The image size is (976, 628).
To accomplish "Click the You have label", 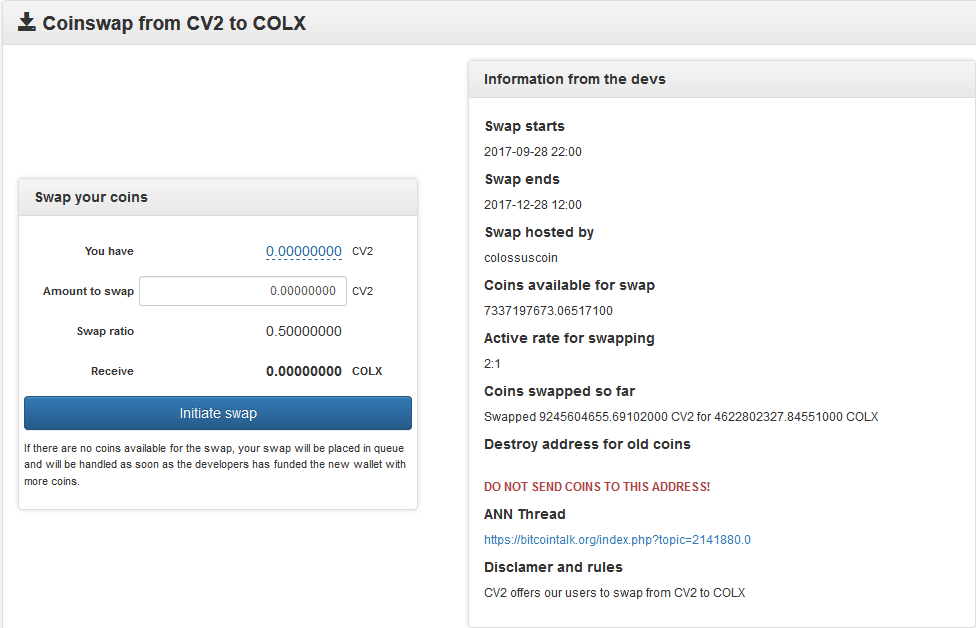I will pos(109,251).
